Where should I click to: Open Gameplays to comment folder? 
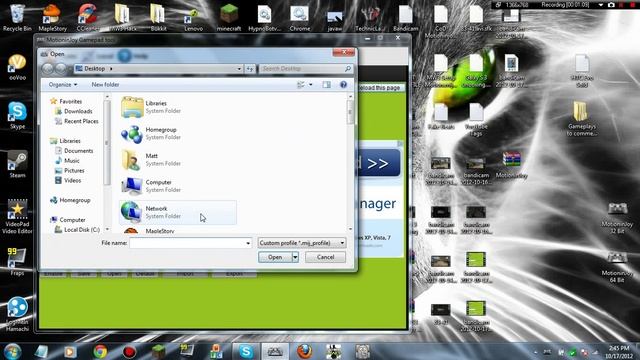click(581, 118)
